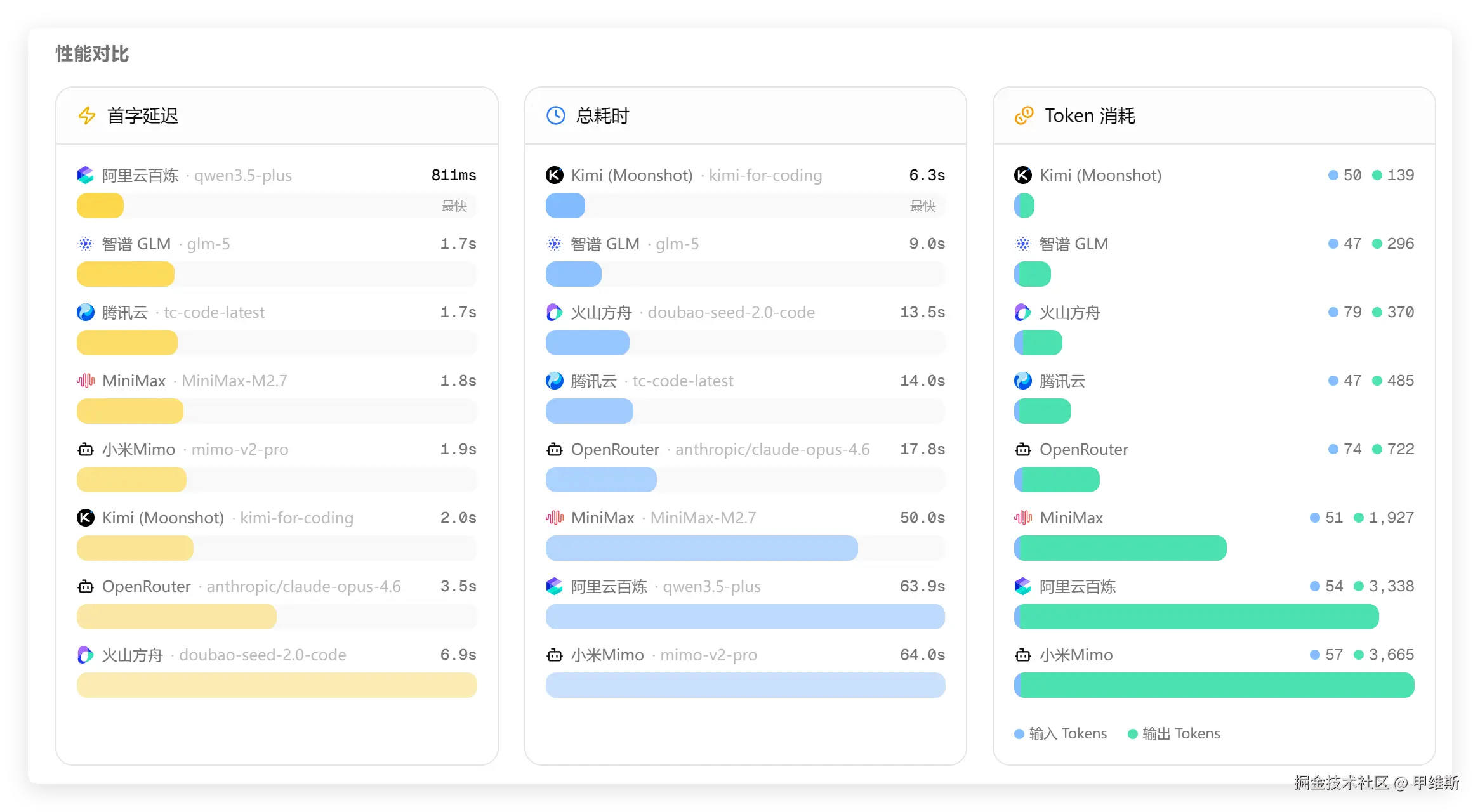Click 火山方舟 logo in the 首字延迟 panel

click(86, 655)
